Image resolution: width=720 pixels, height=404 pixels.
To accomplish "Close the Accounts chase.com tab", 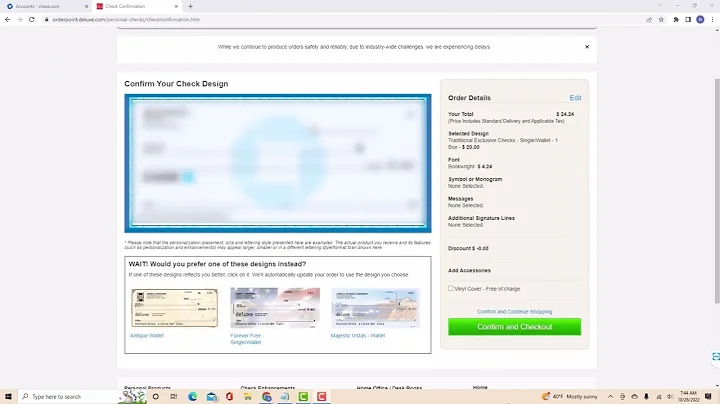I will tap(86, 6).
